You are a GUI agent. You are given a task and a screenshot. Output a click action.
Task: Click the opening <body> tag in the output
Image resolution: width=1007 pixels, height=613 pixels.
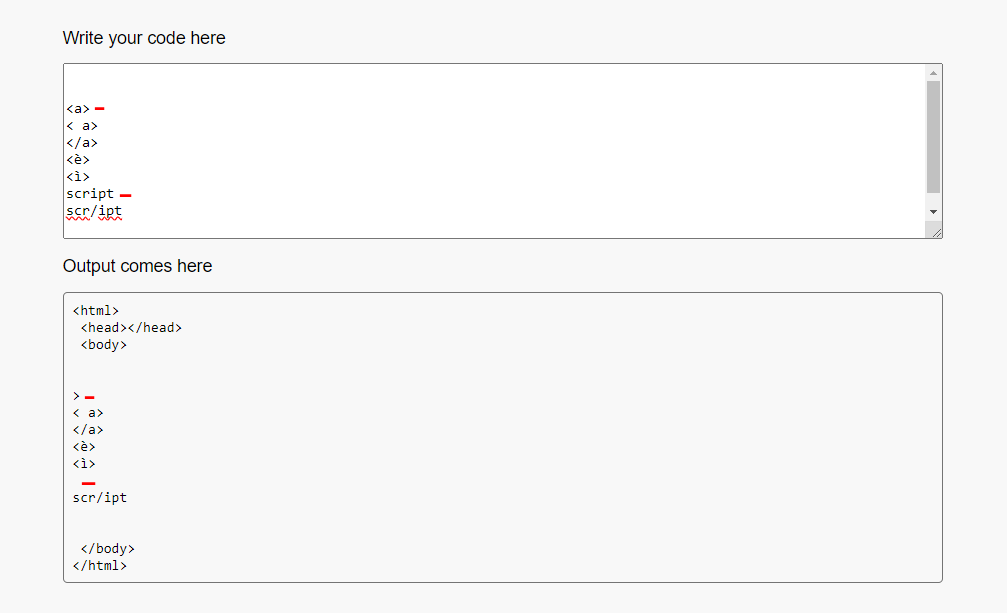[x=103, y=345]
